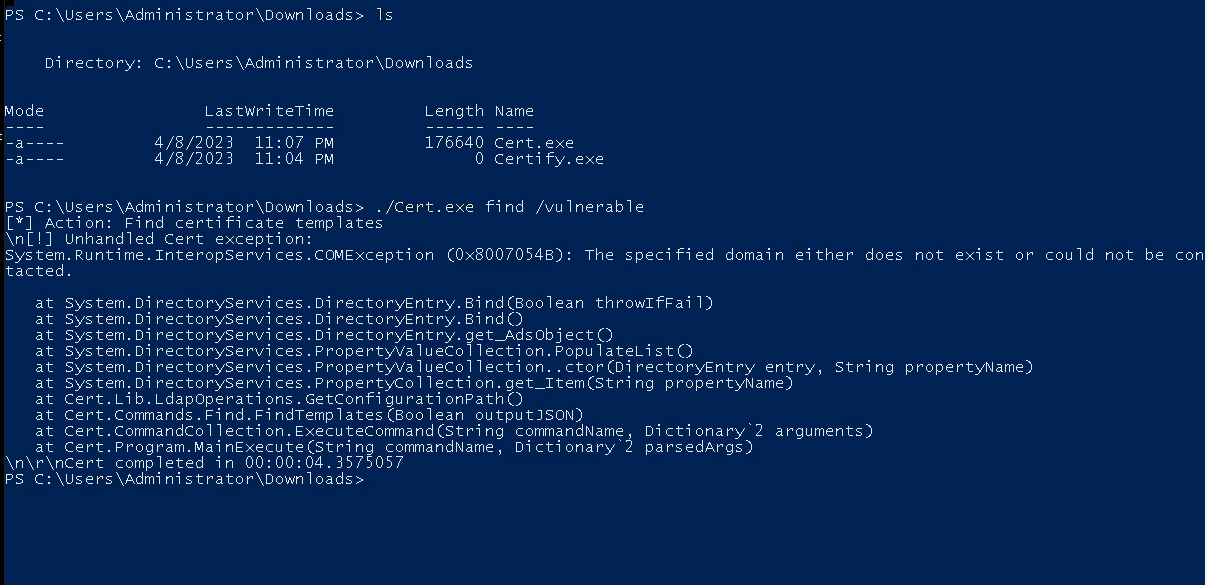
Task: Click the Directory path line
Action: tap(259, 63)
